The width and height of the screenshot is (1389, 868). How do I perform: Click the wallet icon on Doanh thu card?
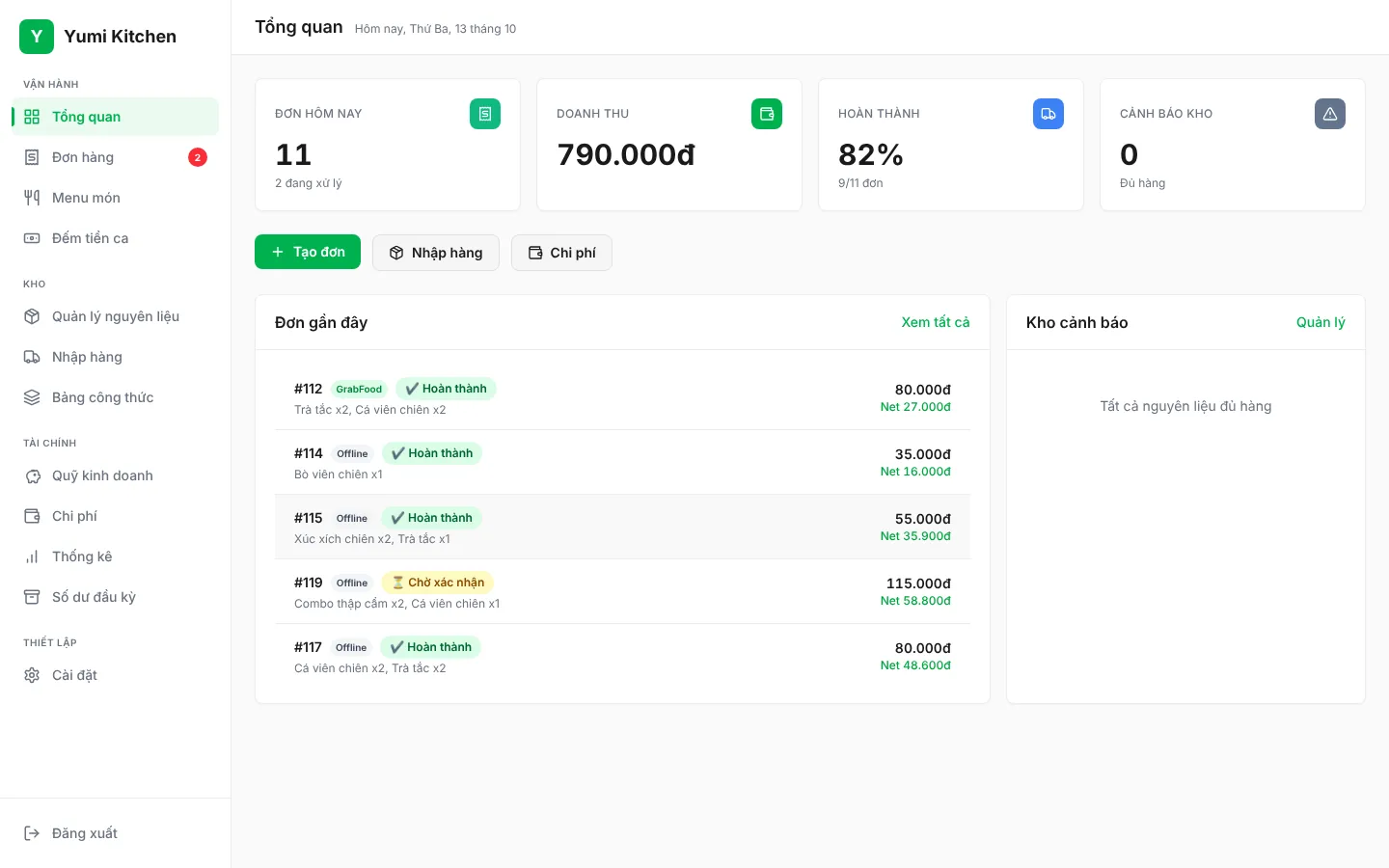(x=767, y=114)
